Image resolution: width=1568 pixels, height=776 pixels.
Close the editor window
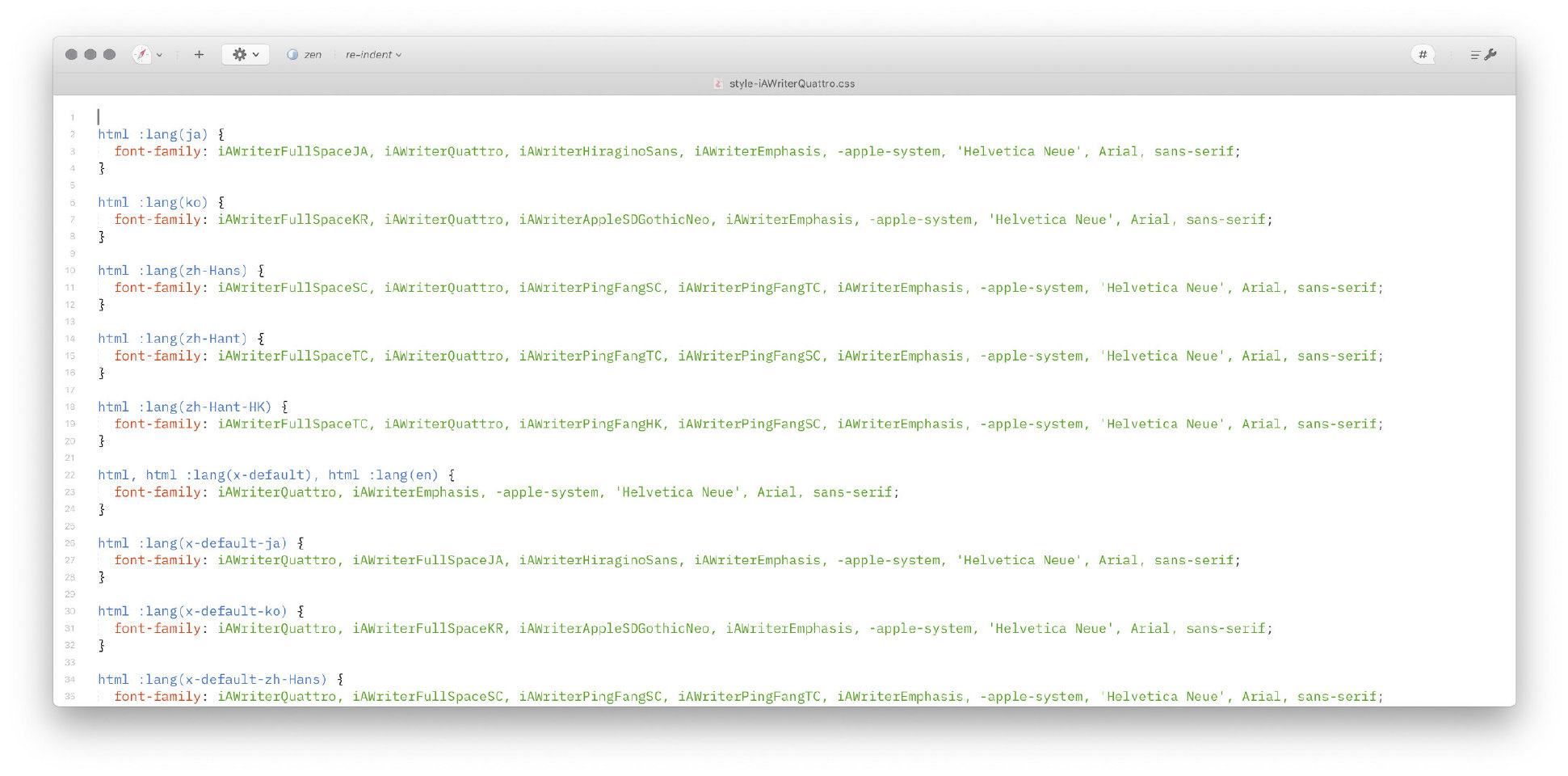(71, 54)
